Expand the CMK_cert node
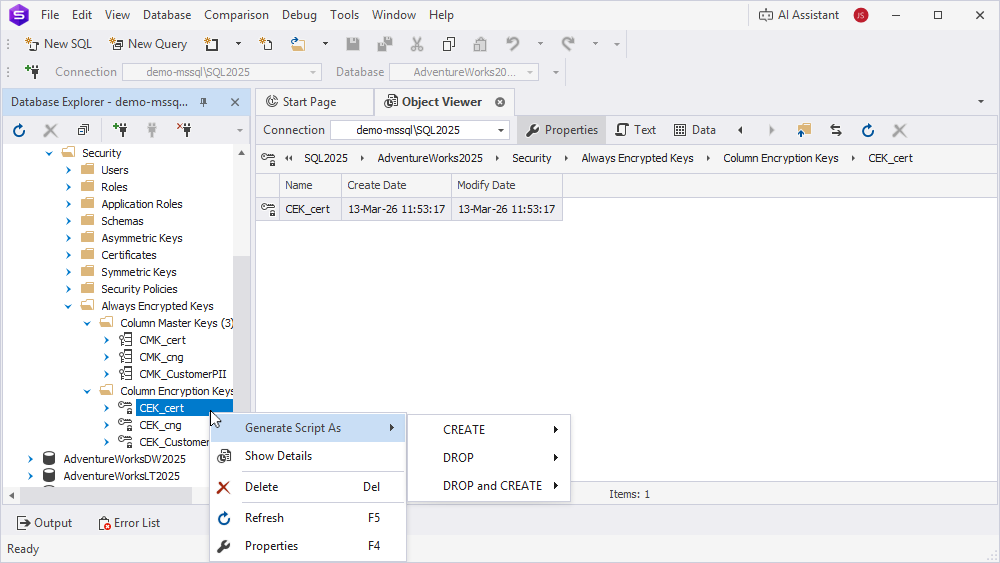The image size is (1000, 563). pos(107,340)
